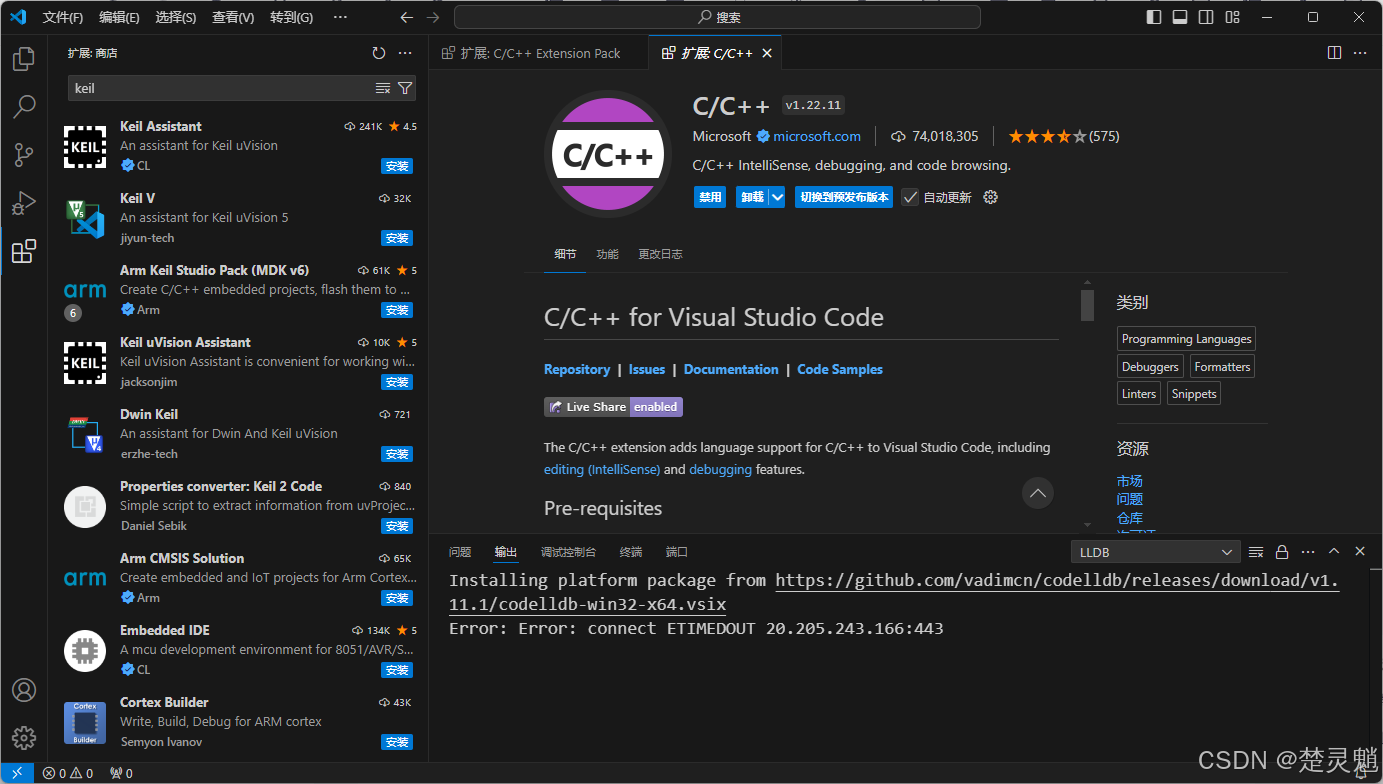Open the Accounts icon in activity bar
The width and height of the screenshot is (1383, 784).
pos(24,690)
